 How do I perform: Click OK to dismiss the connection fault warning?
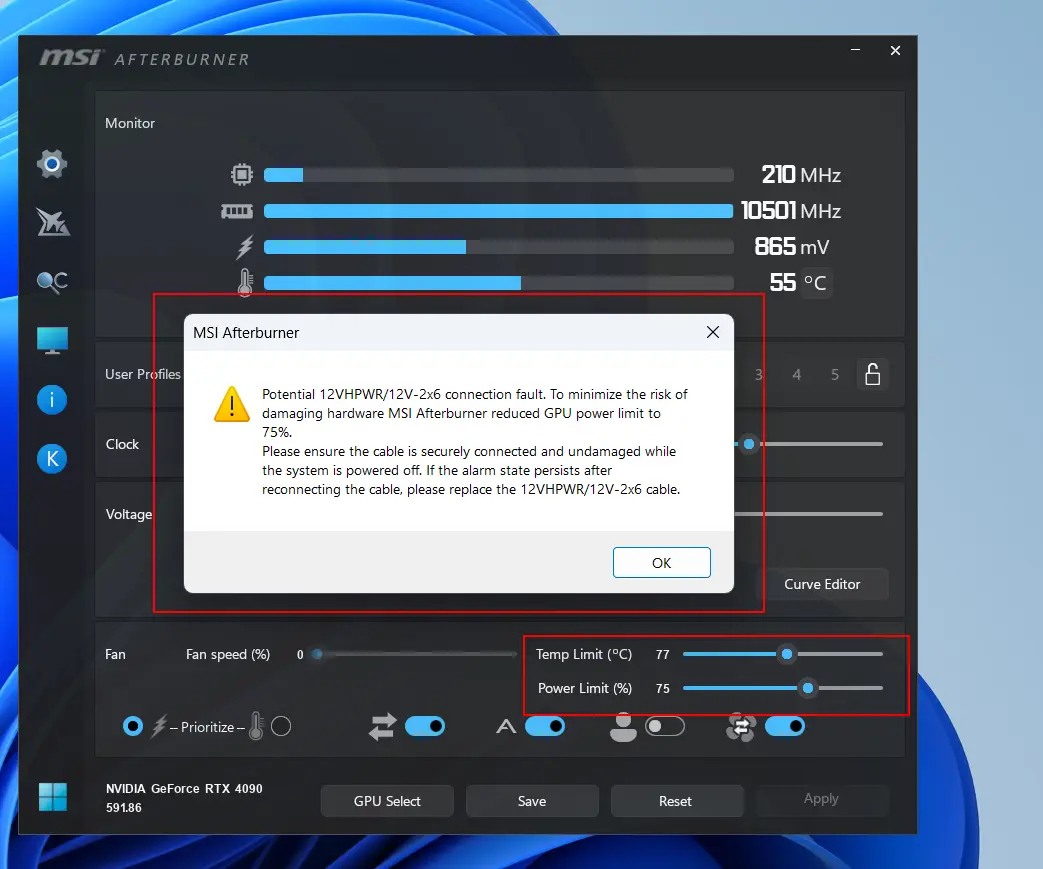pos(661,562)
